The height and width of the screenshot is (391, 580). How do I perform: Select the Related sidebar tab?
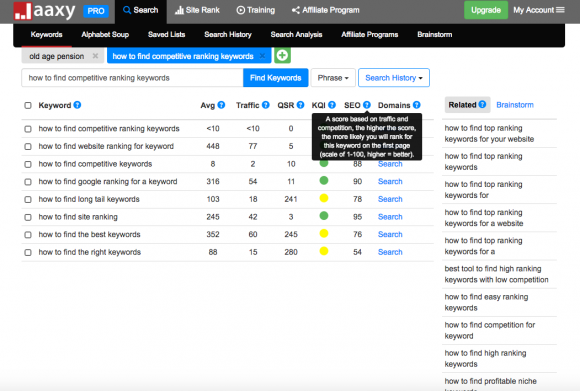pos(467,105)
